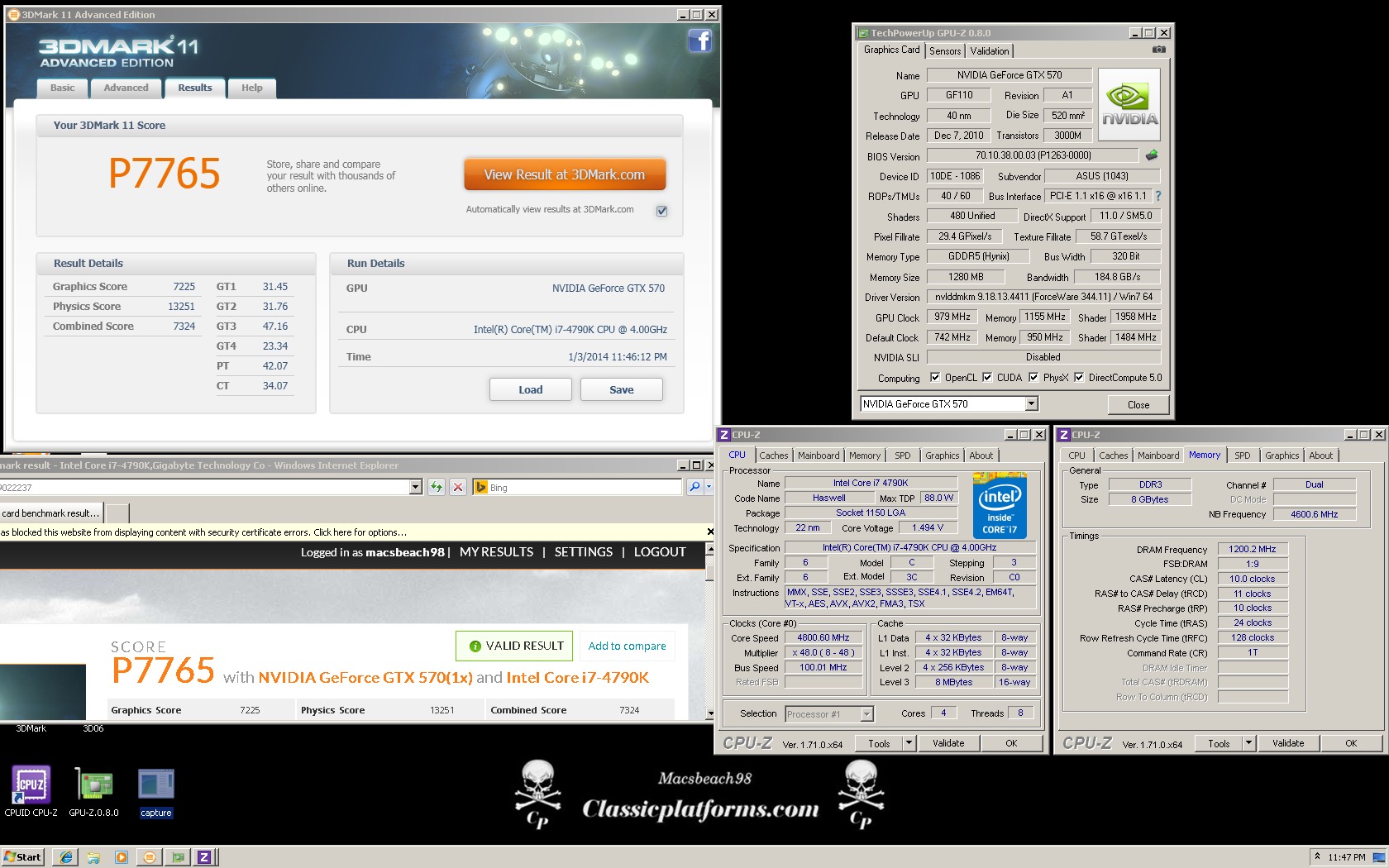Click scroll down arrow in Internet Explorer
Image resolution: width=1389 pixels, height=868 pixels.
click(x=709, y=713)
